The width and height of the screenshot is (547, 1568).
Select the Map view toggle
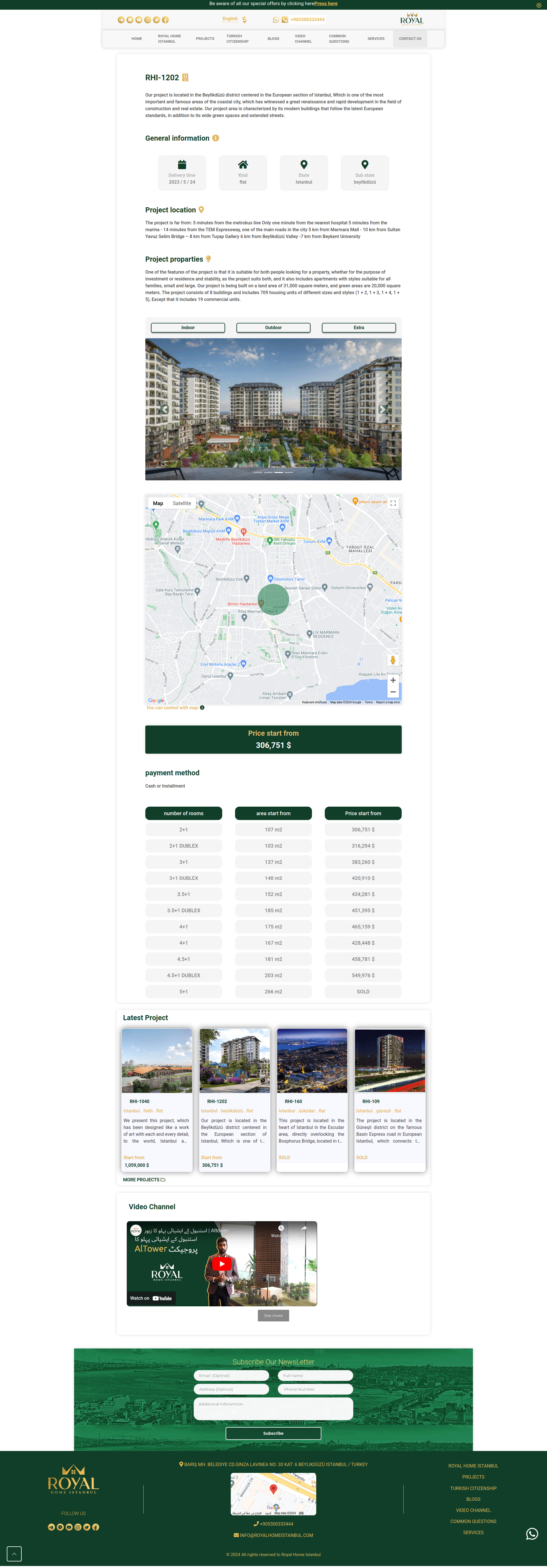158,503
